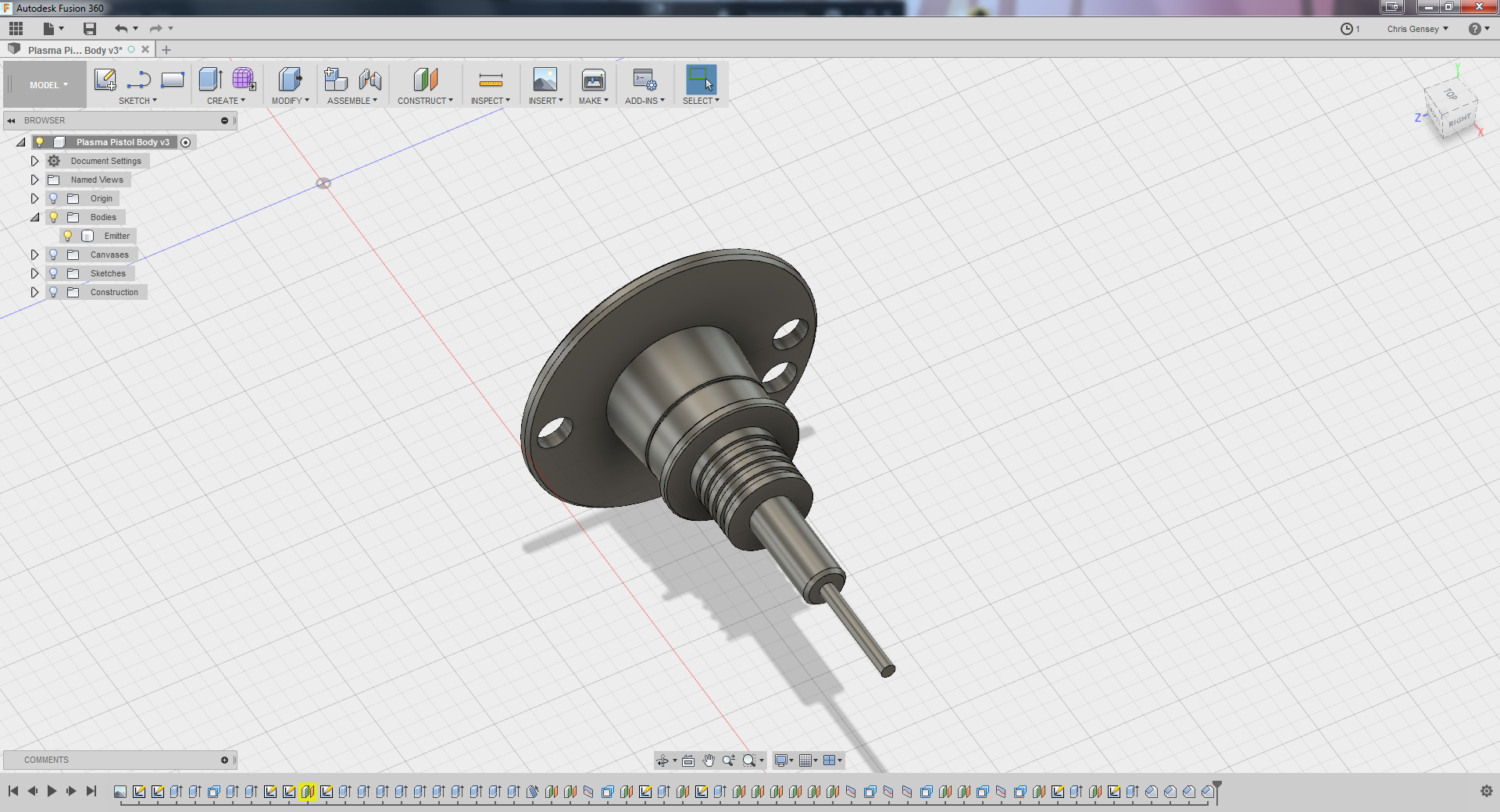This screenshot has height=812, width=1500.
Task: Open the ASSEMBLE menu
Action: pos(352,101)
